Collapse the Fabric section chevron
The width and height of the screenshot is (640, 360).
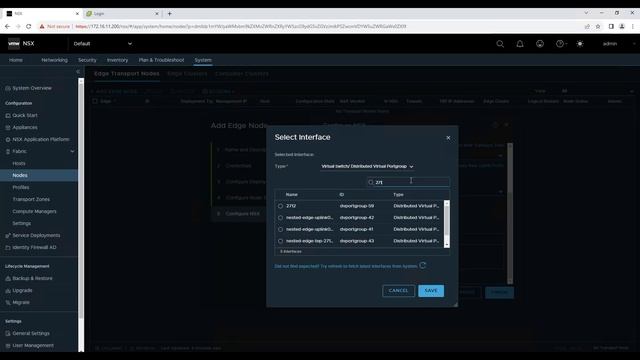tap(72, 151)
